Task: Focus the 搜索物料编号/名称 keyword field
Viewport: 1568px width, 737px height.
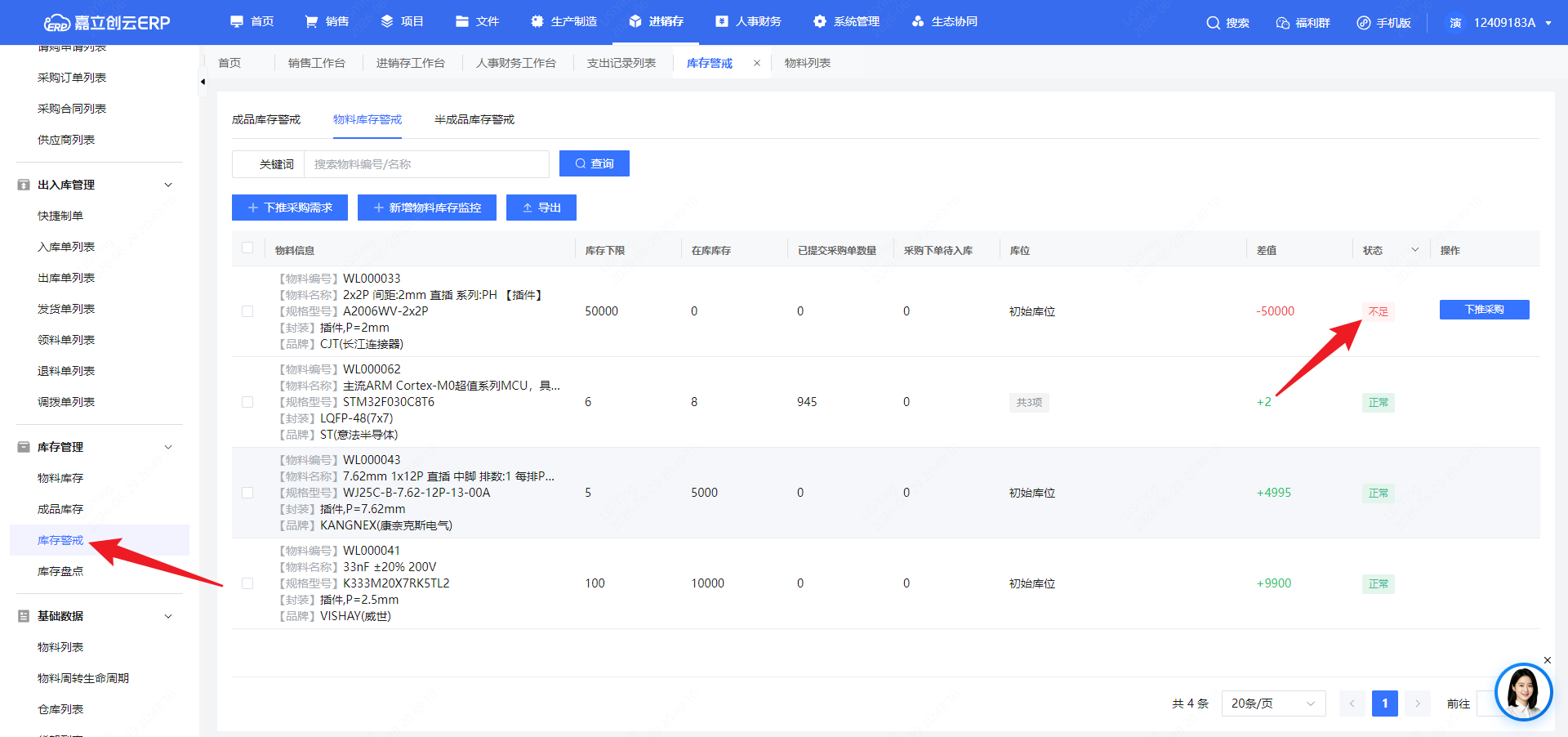Action: (x=426, y=164)
